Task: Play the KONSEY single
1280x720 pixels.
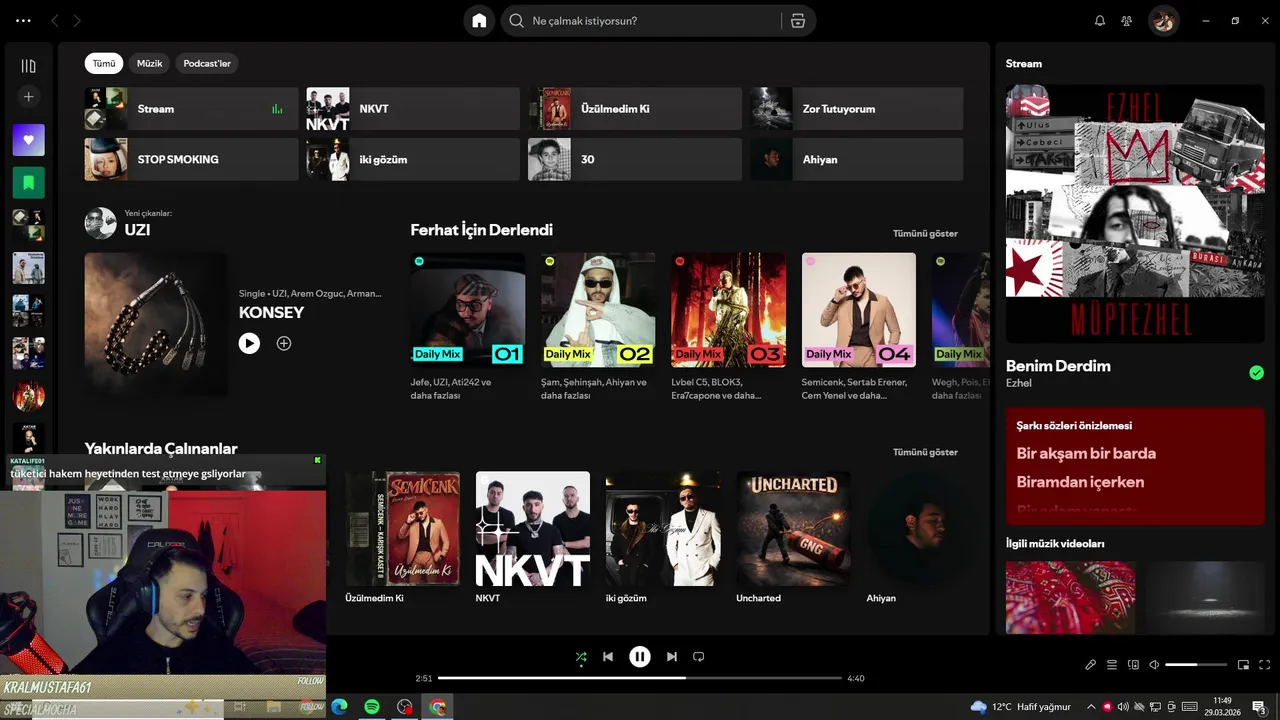Action: [x=249, y=343]
